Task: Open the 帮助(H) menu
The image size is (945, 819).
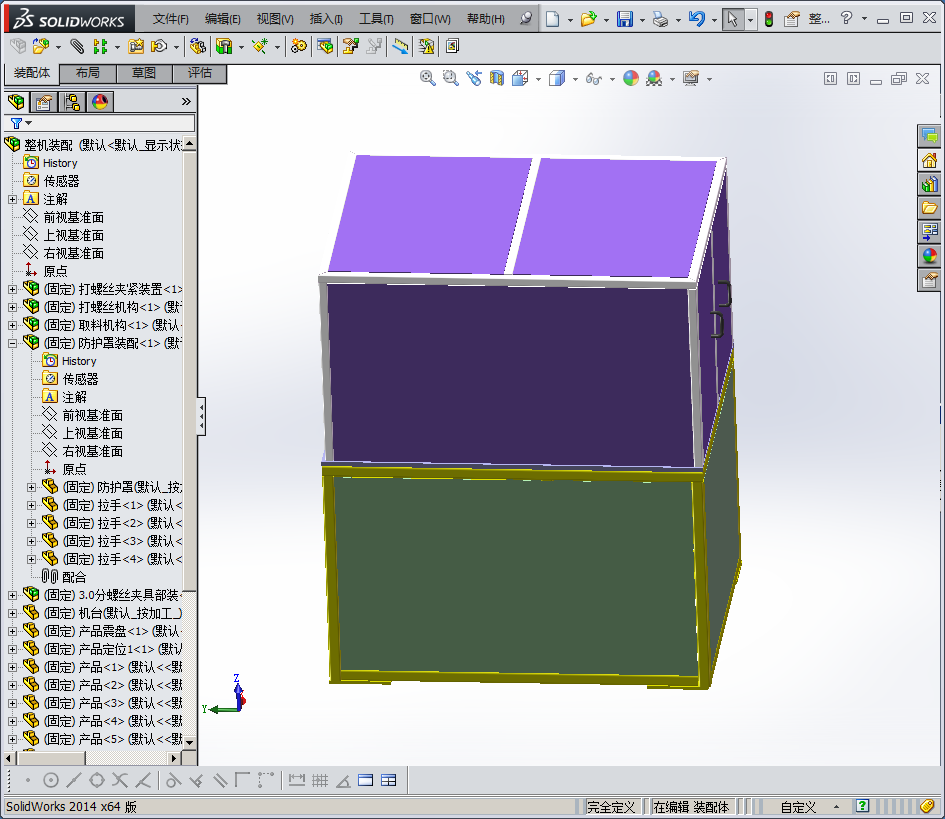Action: pyautogui.click(x=486, y=19)
